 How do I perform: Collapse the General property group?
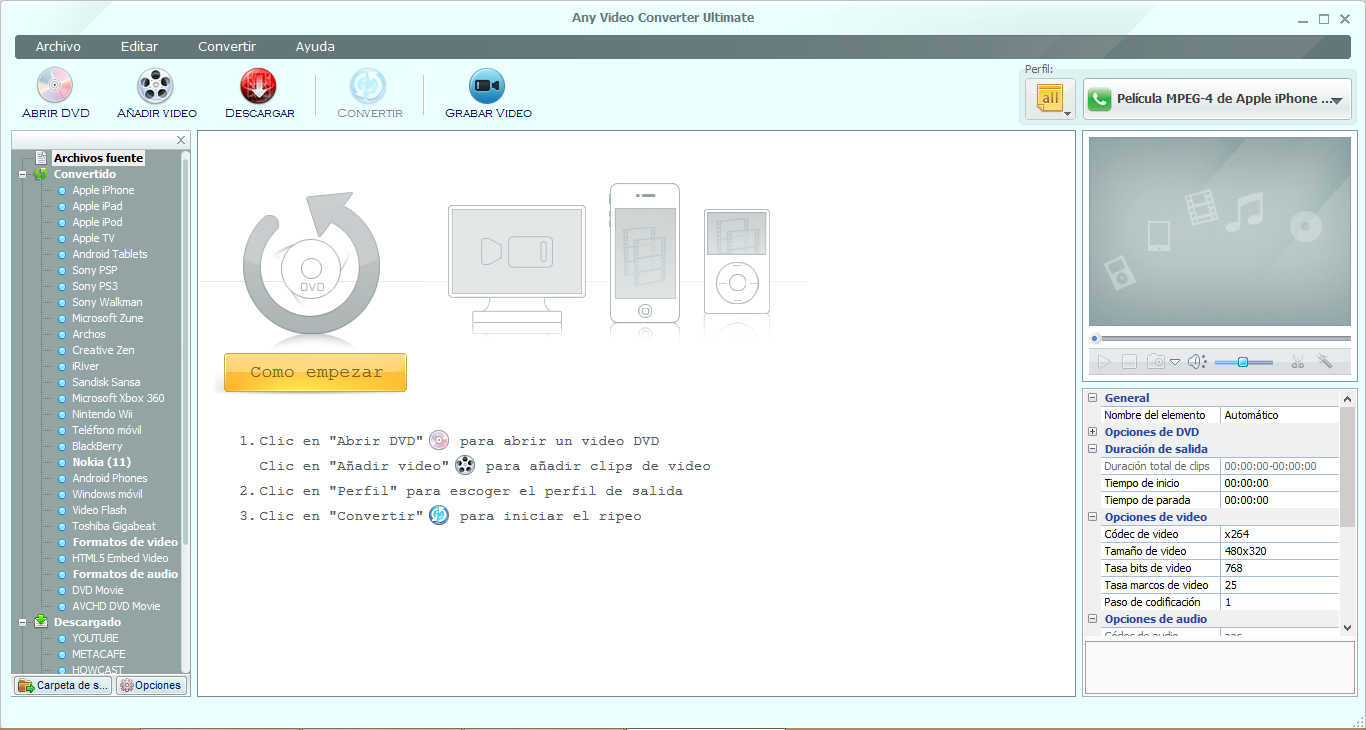[x=1092, y=398]
